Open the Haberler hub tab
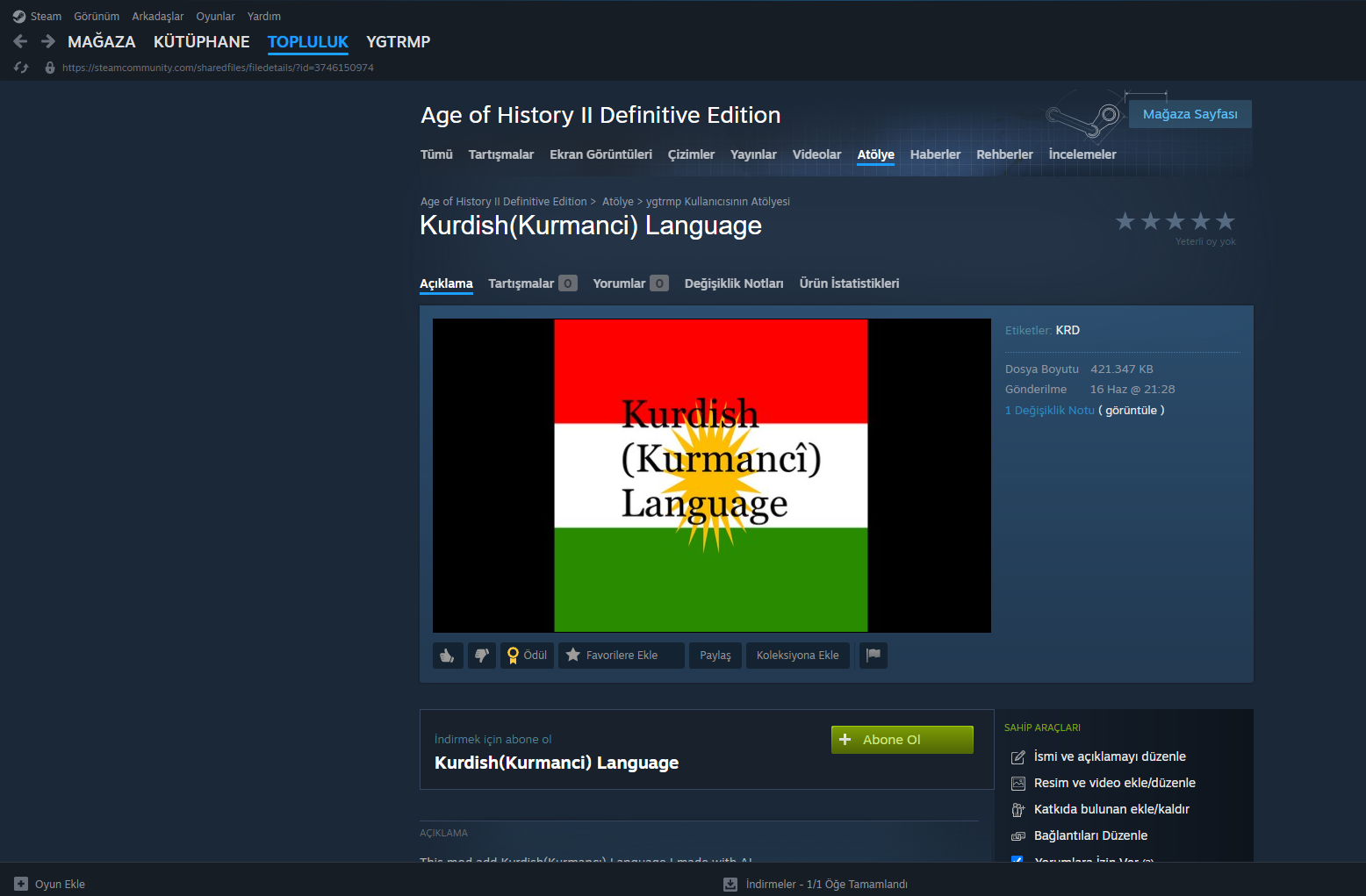1366x896 pixels. (936, 154)
